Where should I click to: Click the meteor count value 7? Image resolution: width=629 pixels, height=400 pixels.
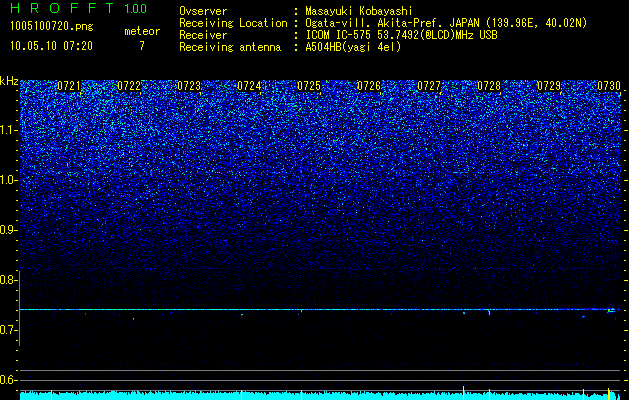(142, 46)
